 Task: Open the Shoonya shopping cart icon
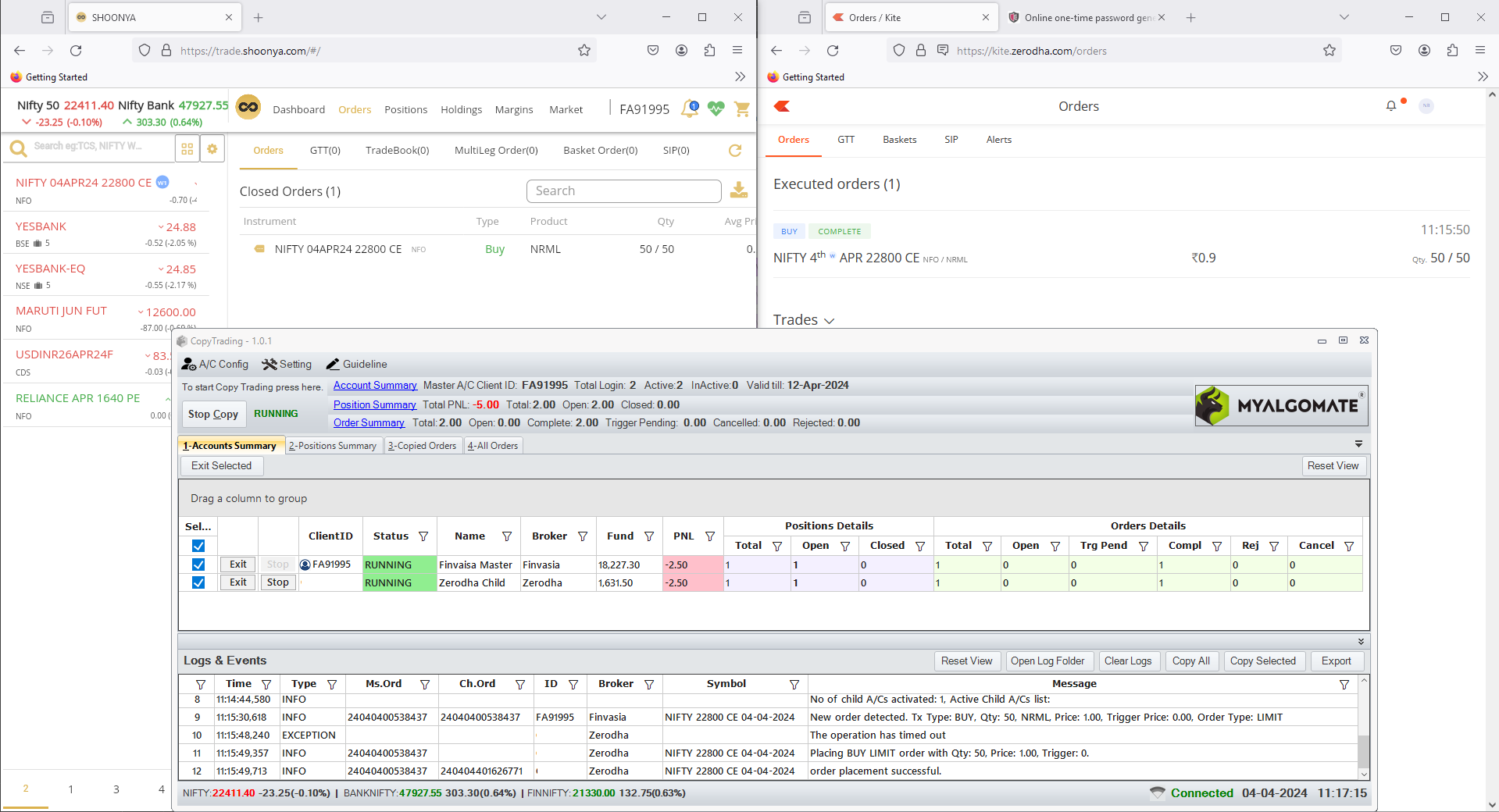click(x=742, y=109)
